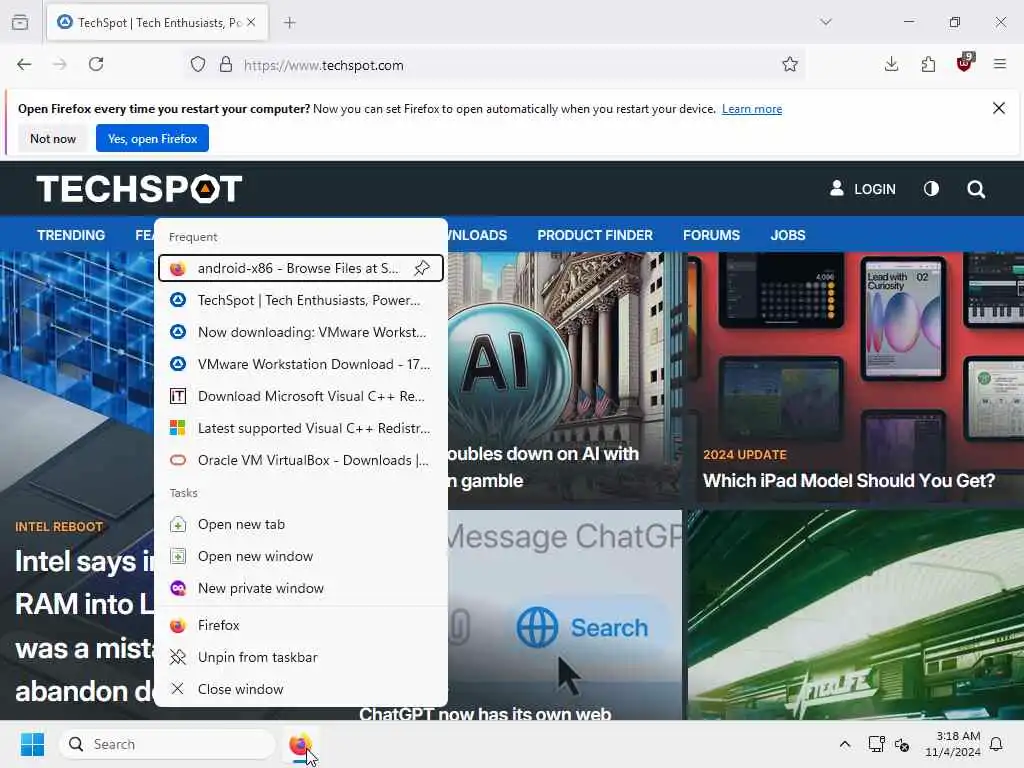Click the Firefox back arrow button

pos(24,64)
